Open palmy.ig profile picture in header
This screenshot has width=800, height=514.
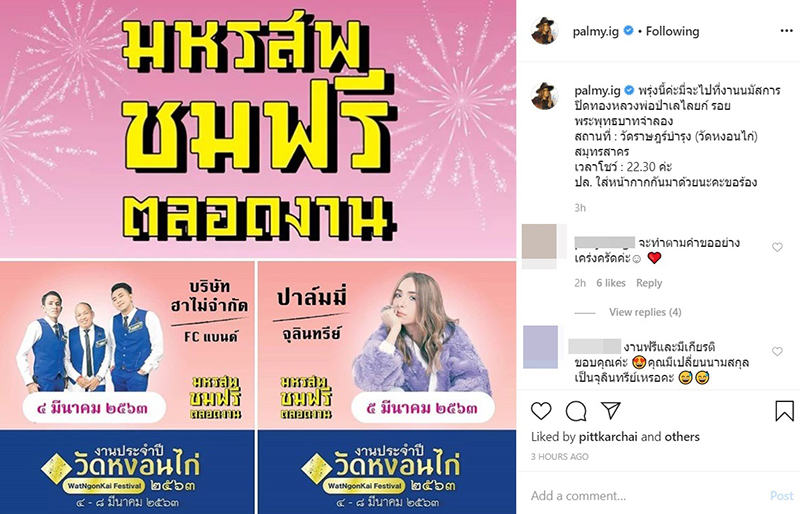pyautogui.click(x=544, y=31)
